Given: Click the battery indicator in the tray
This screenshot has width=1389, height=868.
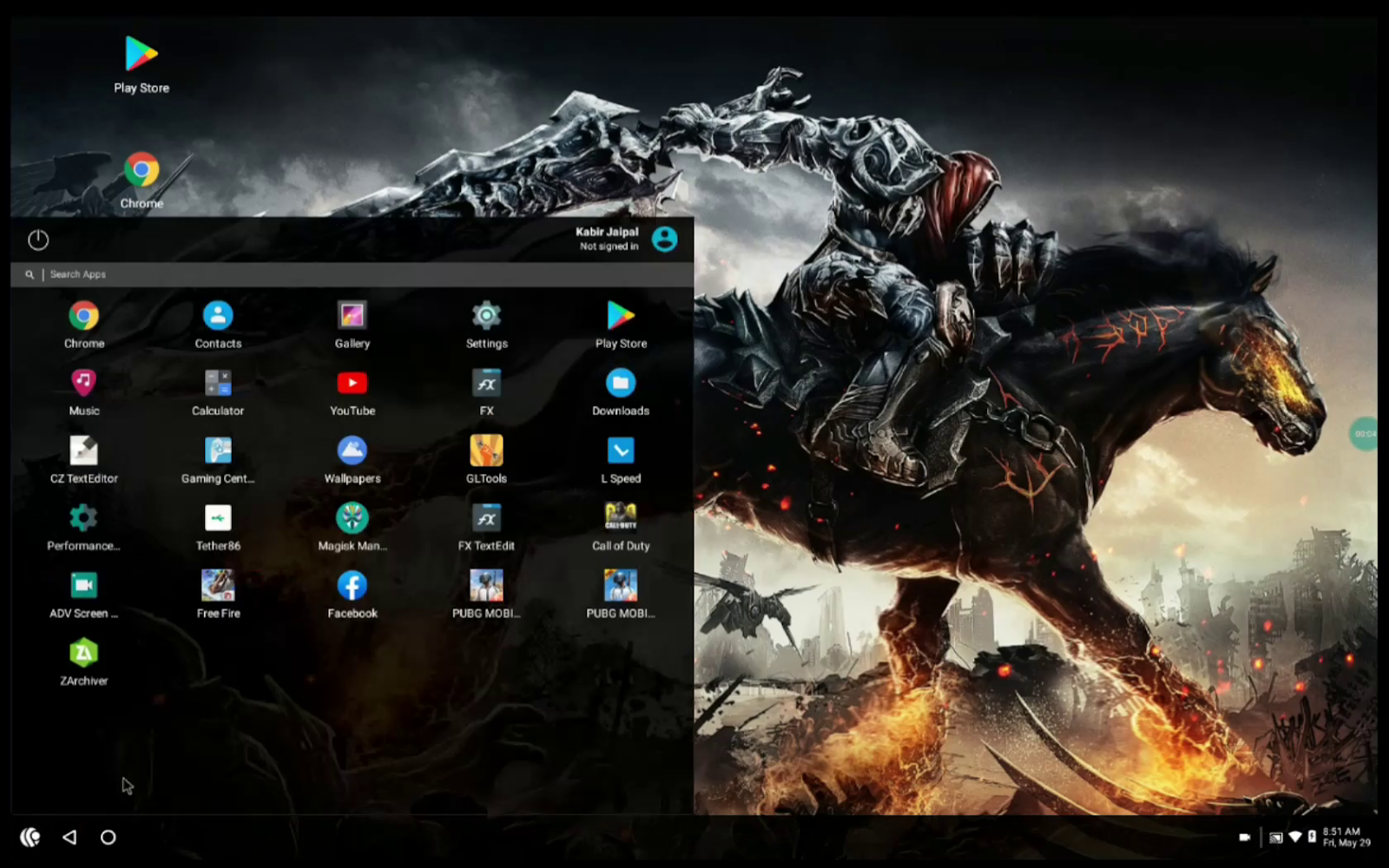Looking at the screenshot, I should tap(1312, 838).
